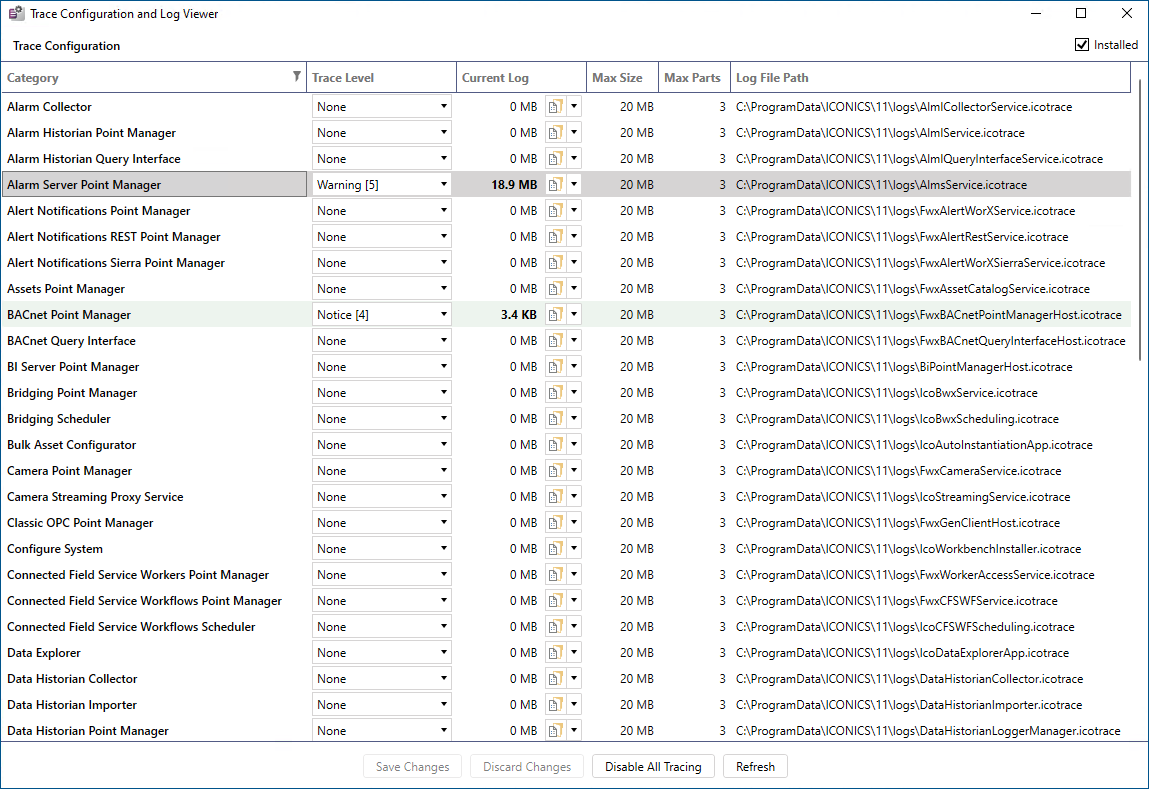This screenshot has height=789, width=1149.
Task: Click the application icon in title bar
Action: click(x=16, y=13)
